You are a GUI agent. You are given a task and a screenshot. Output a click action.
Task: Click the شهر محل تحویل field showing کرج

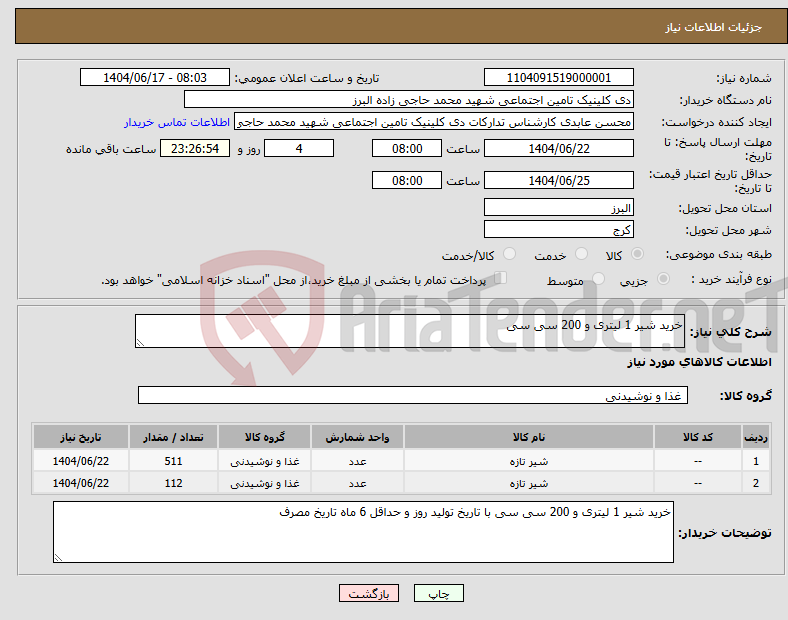(558, 229)
